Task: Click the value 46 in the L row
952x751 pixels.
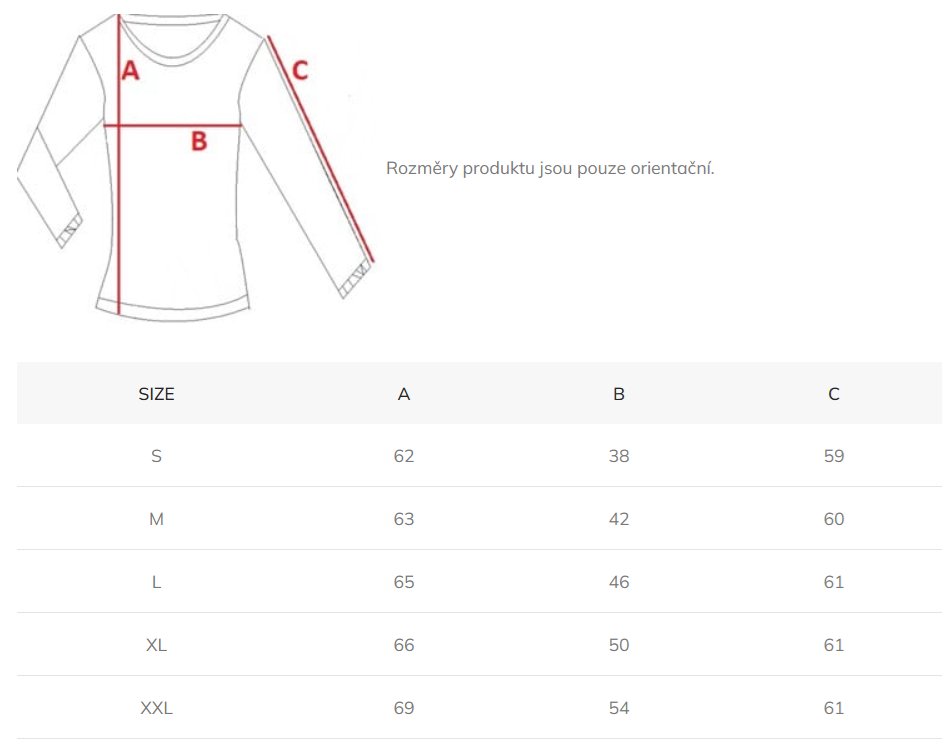Action: (619, 582)
